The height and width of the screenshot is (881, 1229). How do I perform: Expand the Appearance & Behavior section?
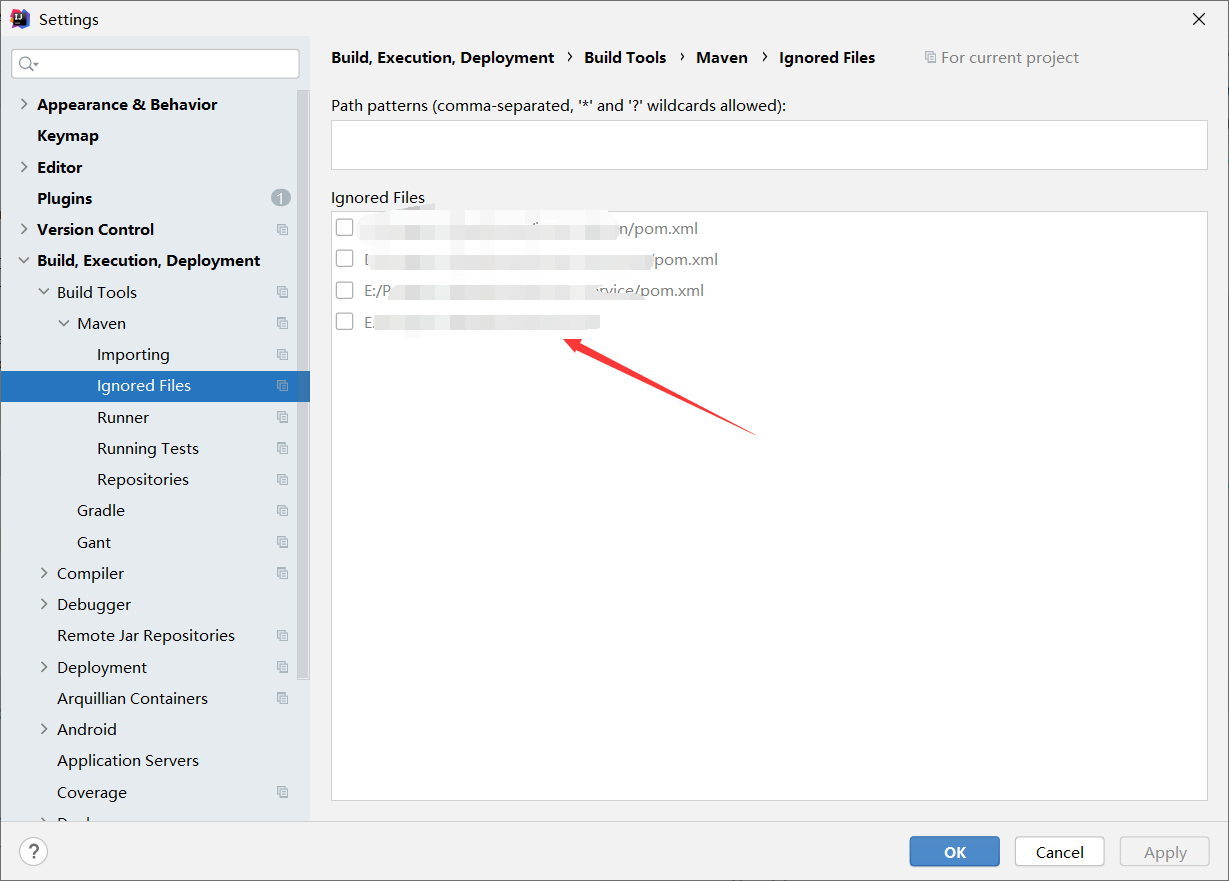24,104
